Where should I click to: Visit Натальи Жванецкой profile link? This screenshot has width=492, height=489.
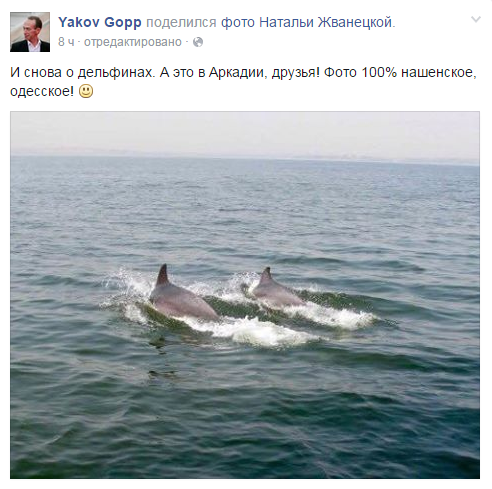(325, 22)
